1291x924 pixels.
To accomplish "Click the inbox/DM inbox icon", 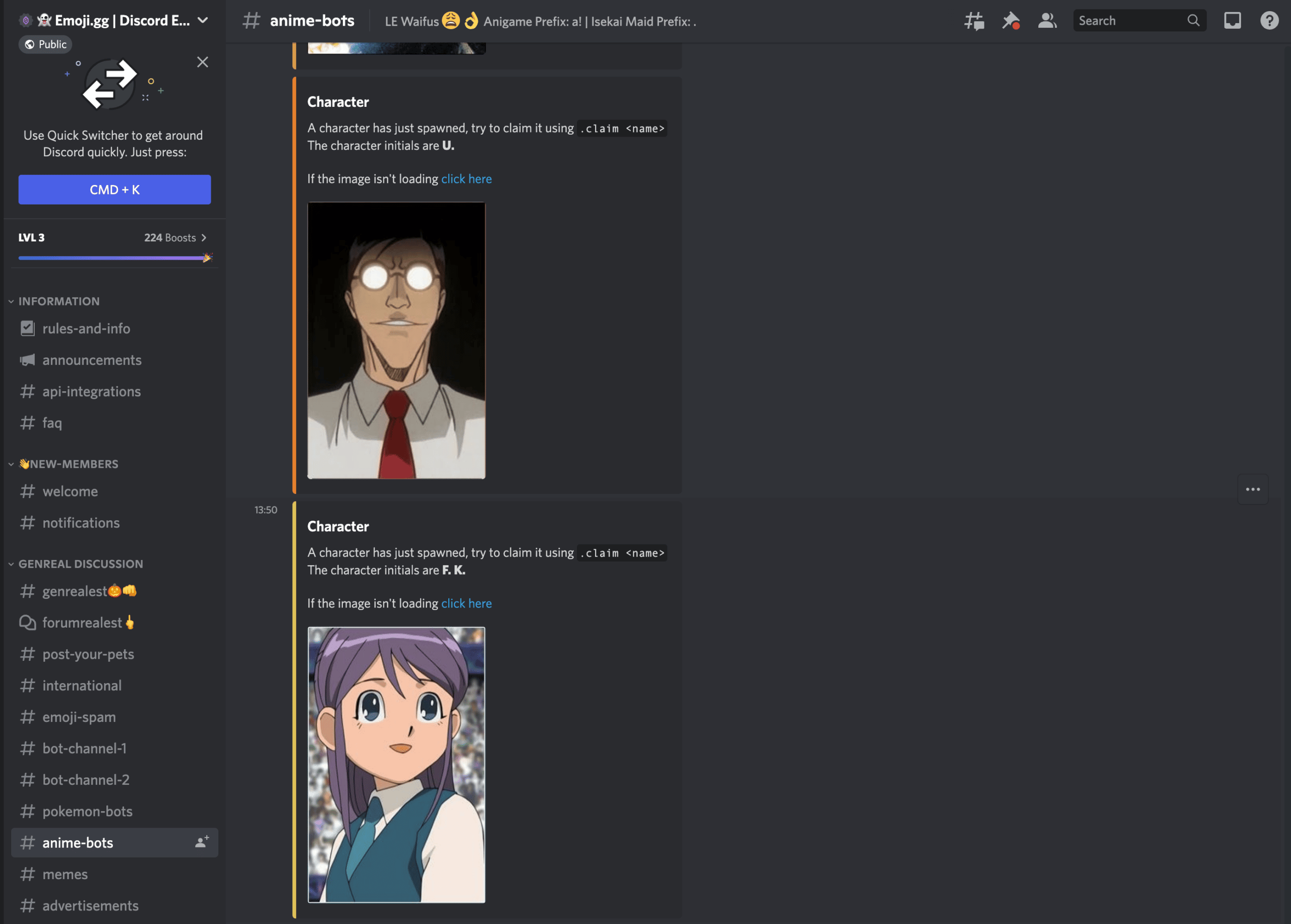I will click(1233, 20).
